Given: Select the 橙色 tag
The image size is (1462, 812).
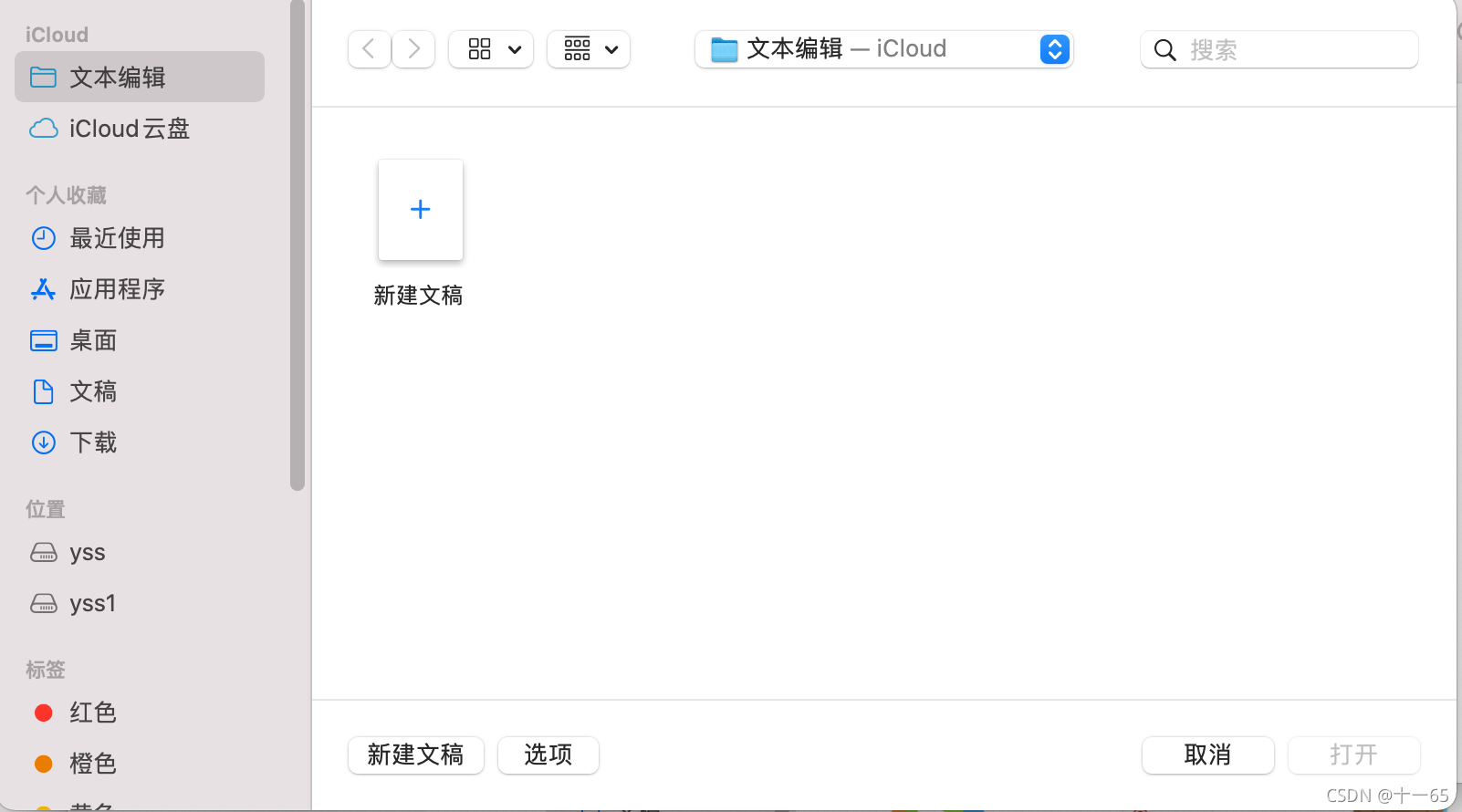Looking at the screenshot, I should pos(140,764).
